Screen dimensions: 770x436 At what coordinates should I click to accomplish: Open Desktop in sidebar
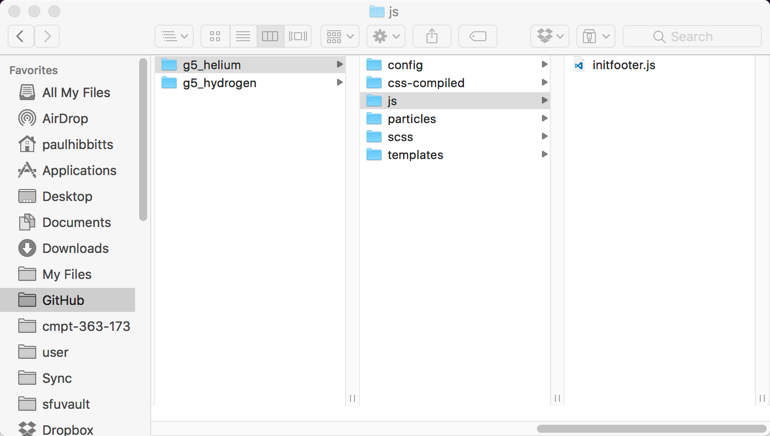pyautogui.click(x=67, y=196)
